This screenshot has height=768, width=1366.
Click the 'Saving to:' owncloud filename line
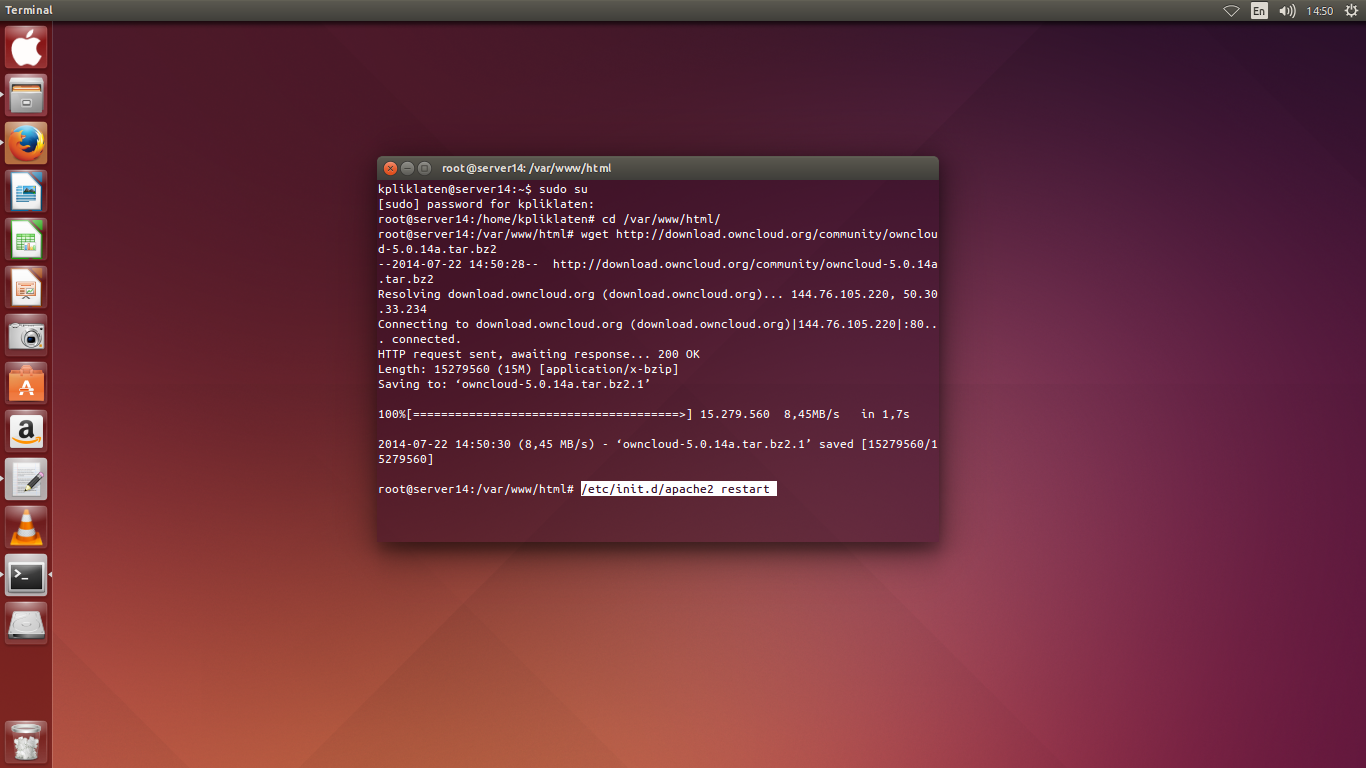(514, 384)
